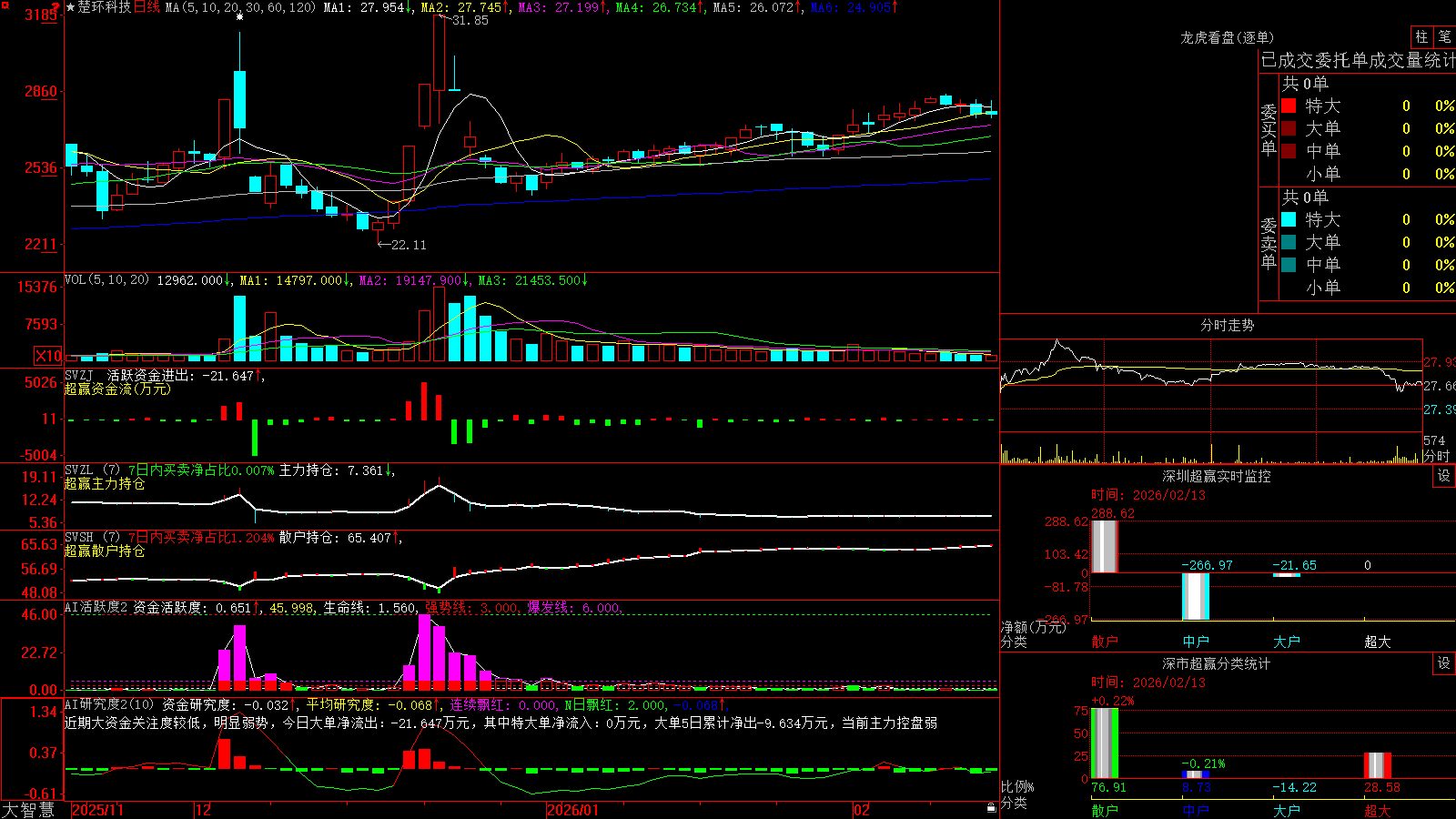Click the red 特大 buy-order swatch
This screenshot has width=1456, height=819.
1289,106
